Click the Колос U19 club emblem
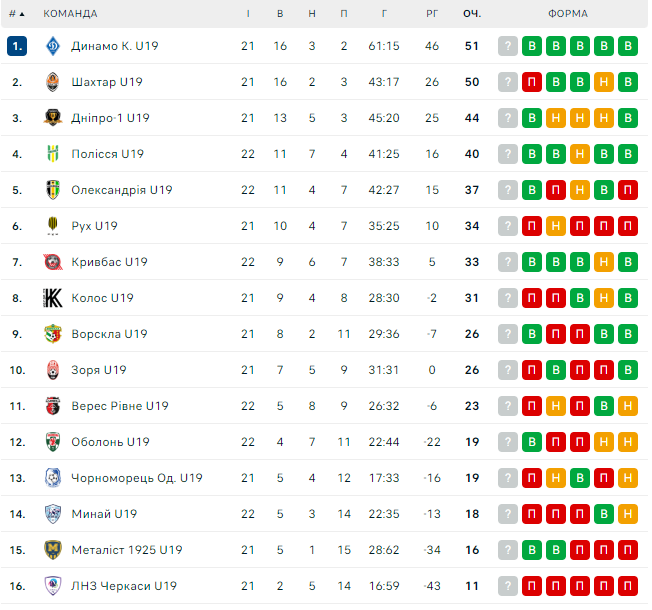Screen dimensions: 652x610 [x=53, y=298]
